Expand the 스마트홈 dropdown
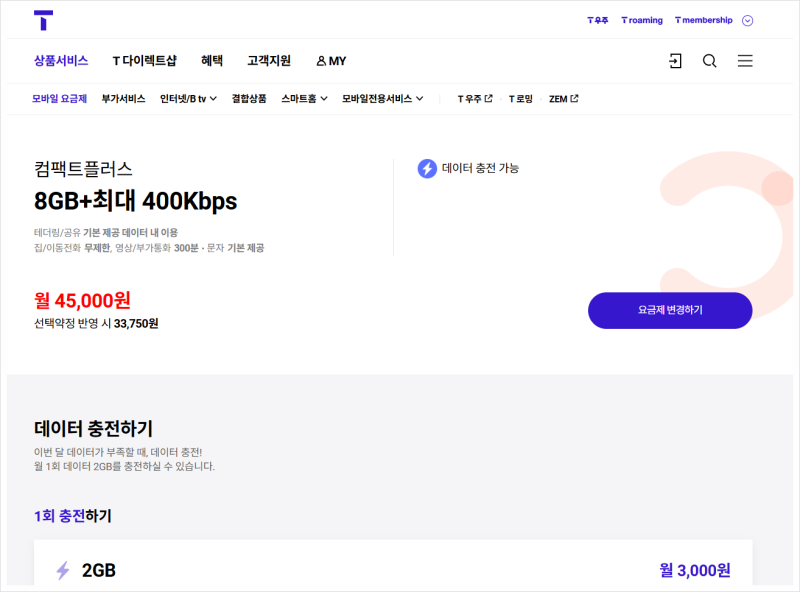 pyautogui.click(x=304, y=99)
